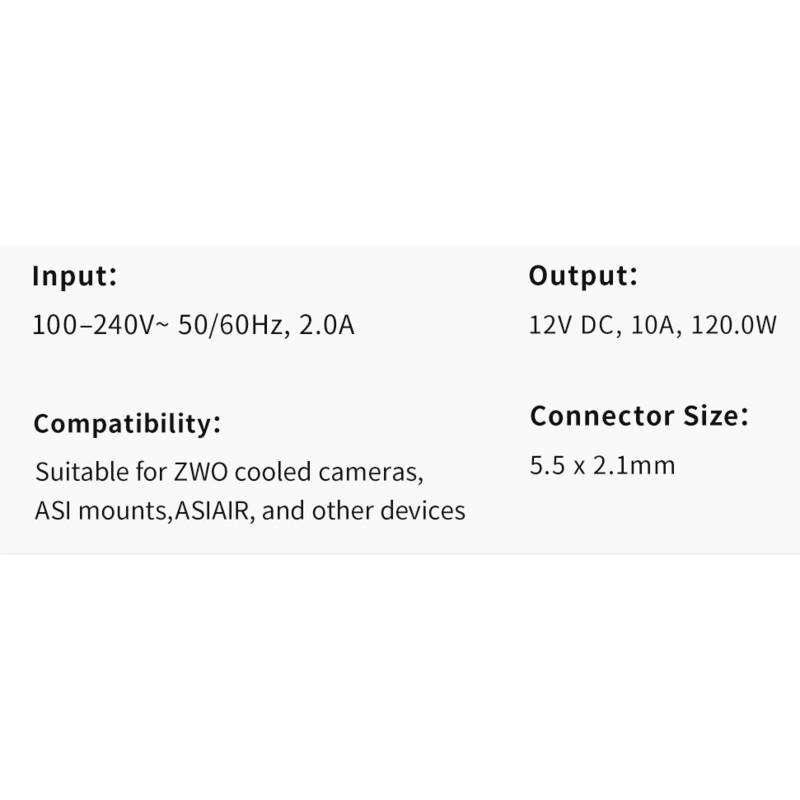This screenshot has height=800, width=800.
Task: Click the "Connector Size:" heading
Action: pos(639,415)
